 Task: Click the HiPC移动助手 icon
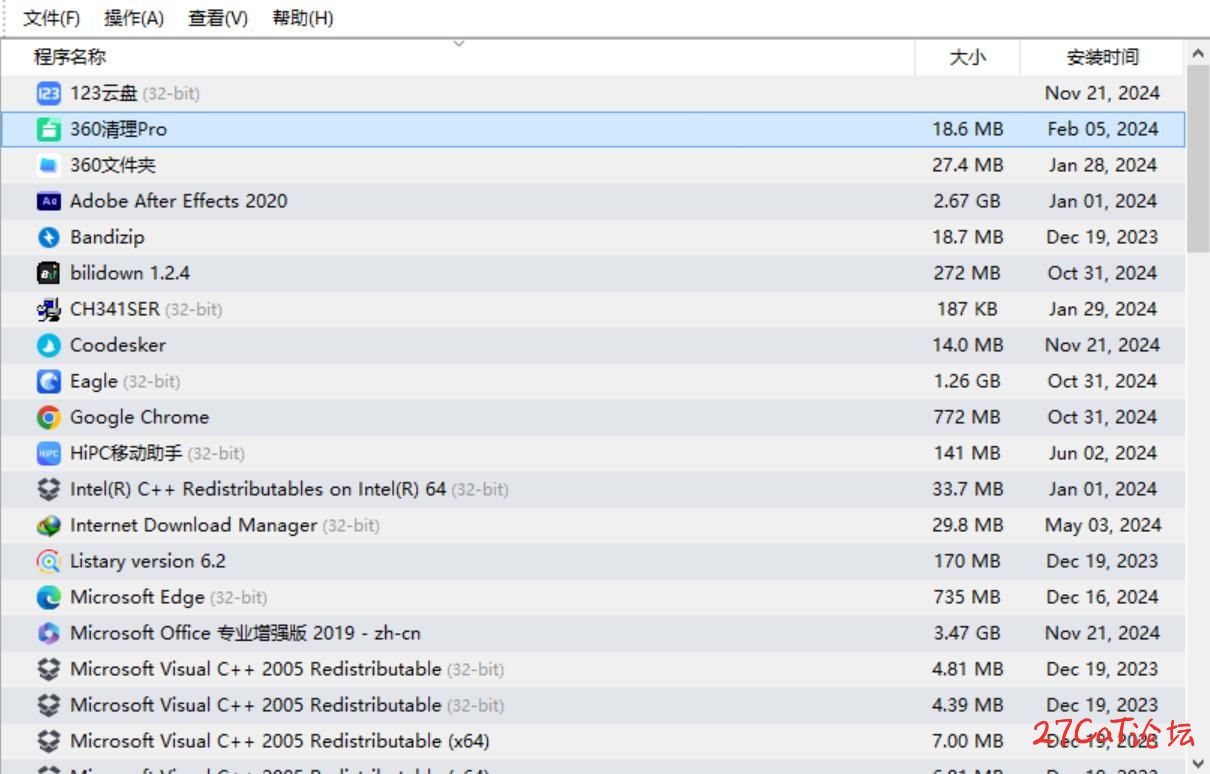coord(48,453)
